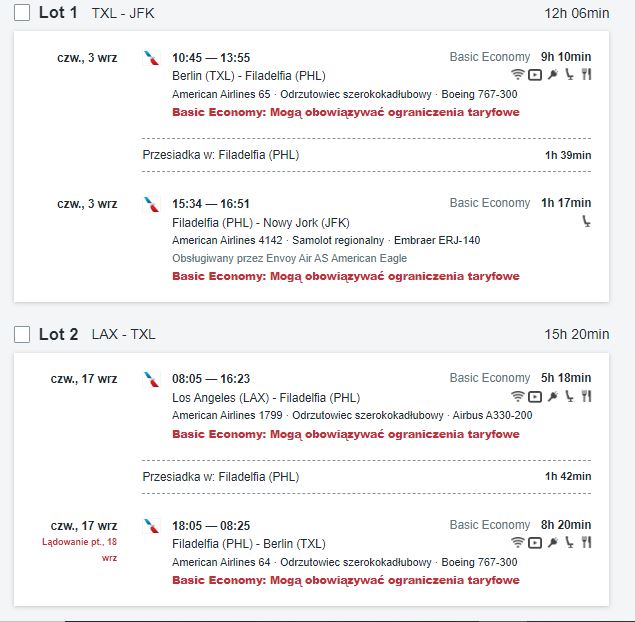Open Basic Economy restrictions warning for American Airlines 65
Image resolution: width=635 pixels, height=622 pixels.
click(x=346, y=112)
